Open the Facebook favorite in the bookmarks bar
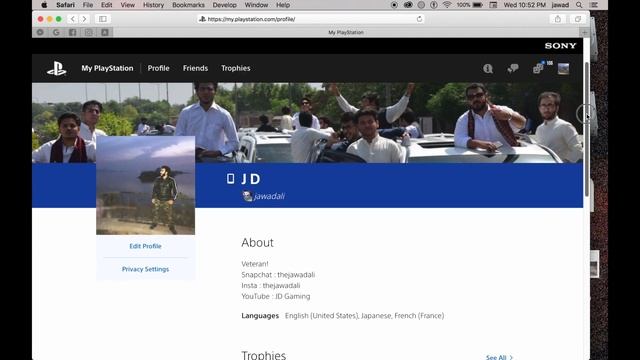This screenshot has width=640, height=360. click(72, 32)
